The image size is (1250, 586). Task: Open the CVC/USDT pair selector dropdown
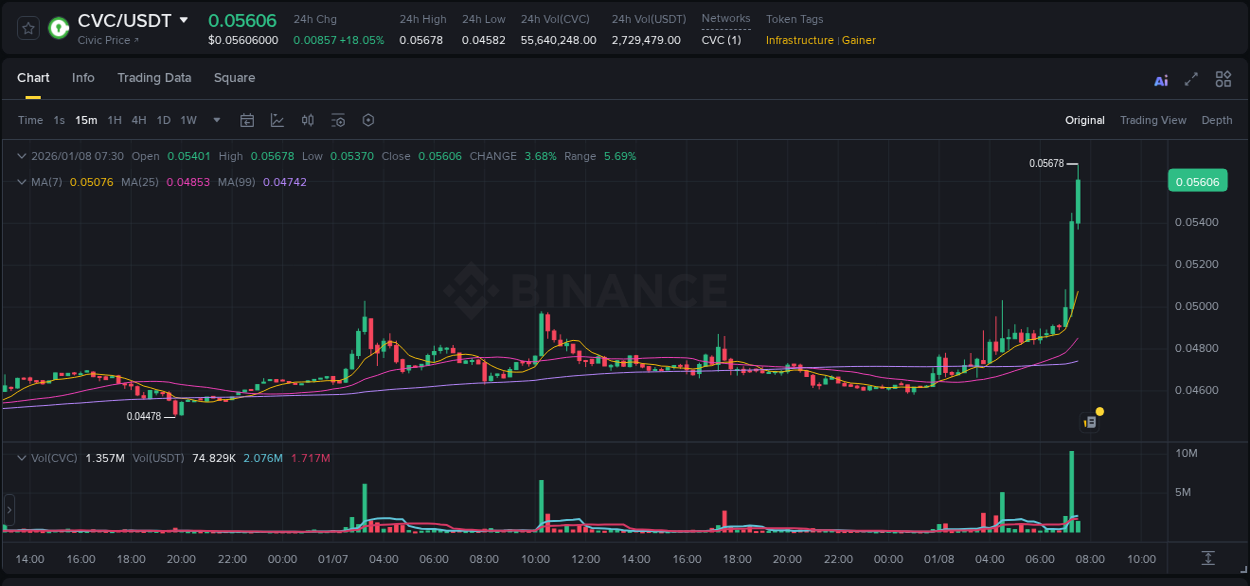pos(184,19)
